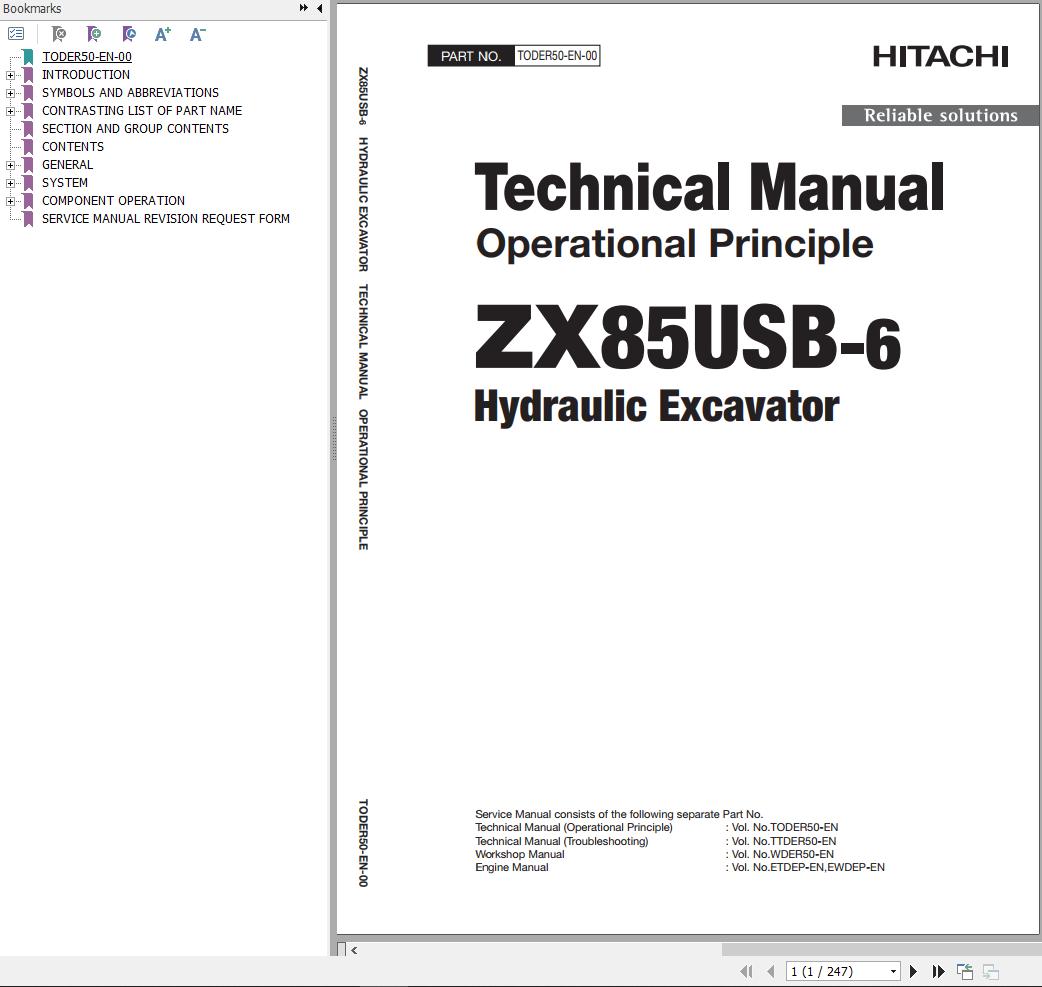Click the Vol. No.WDER50-EN text
The height and width of the screenshot is (987, 1042).
[x=782, y=854]
